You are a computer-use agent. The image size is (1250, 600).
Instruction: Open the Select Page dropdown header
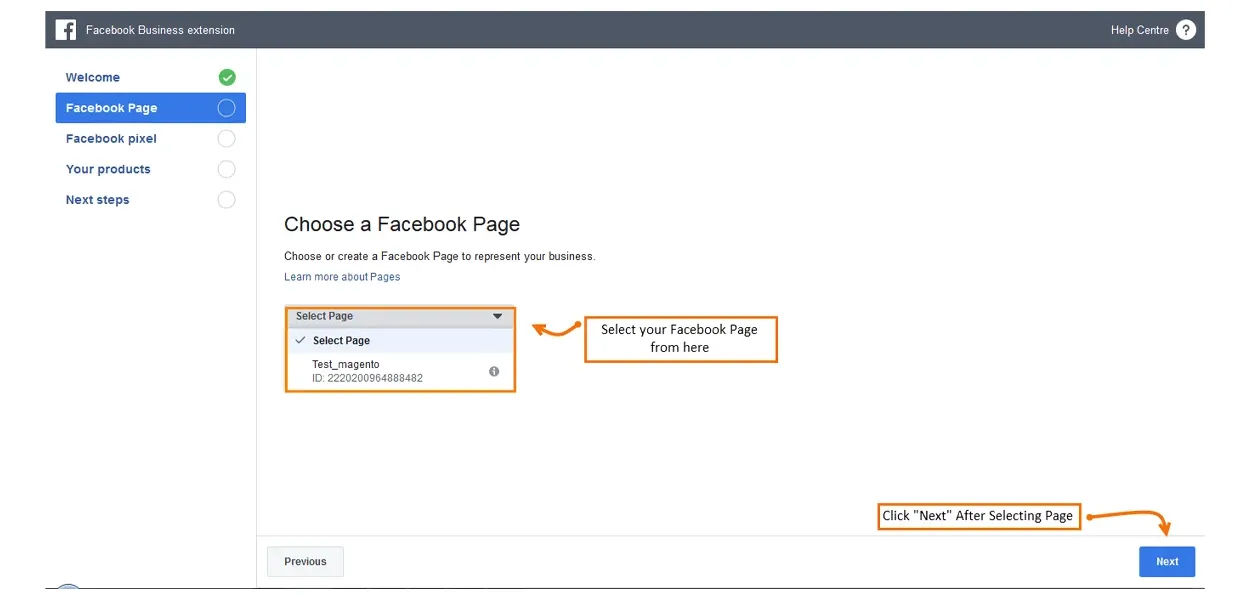[390, 316]
